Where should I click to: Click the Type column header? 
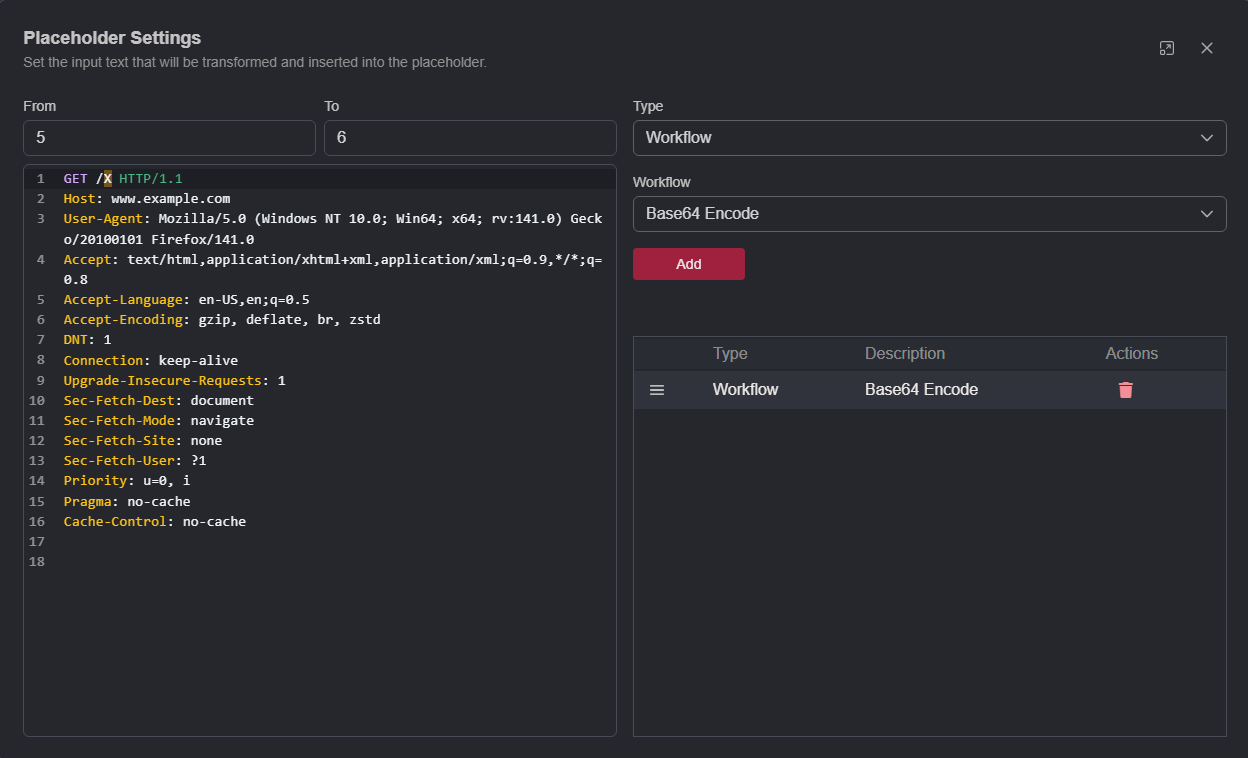(730, 353)
